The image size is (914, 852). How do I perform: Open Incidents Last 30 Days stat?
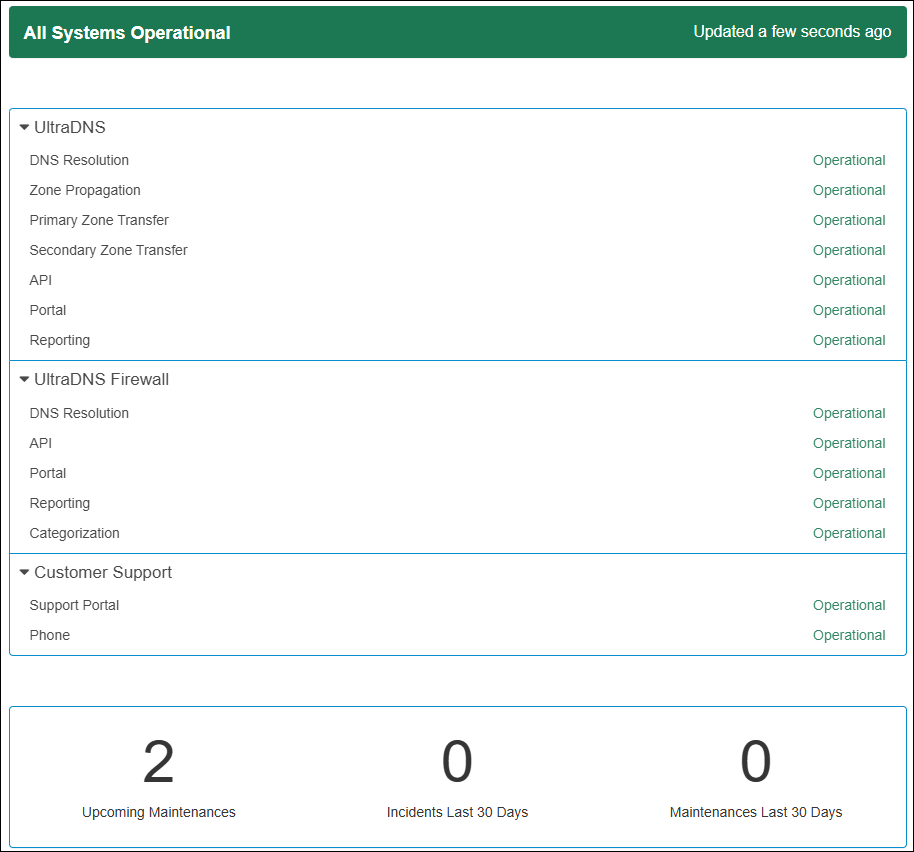(457, 764)
